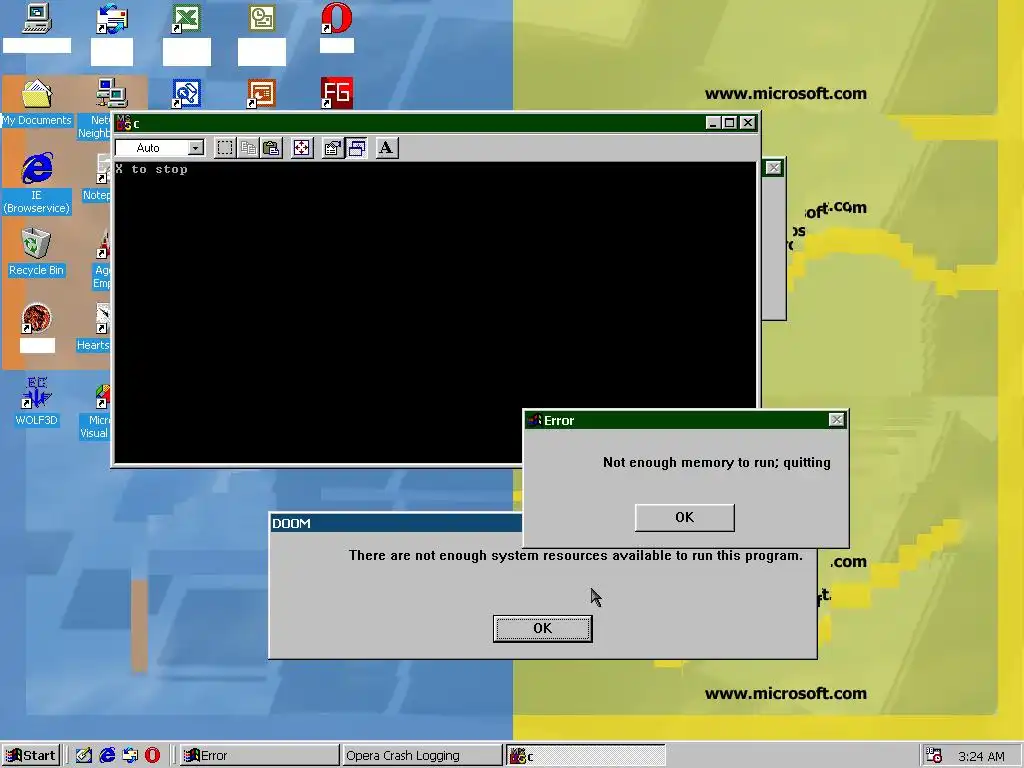The height and width of the screenshot is (768, 1024).
Task: Launch the Excel desktop shortcut
Action: 186,18
